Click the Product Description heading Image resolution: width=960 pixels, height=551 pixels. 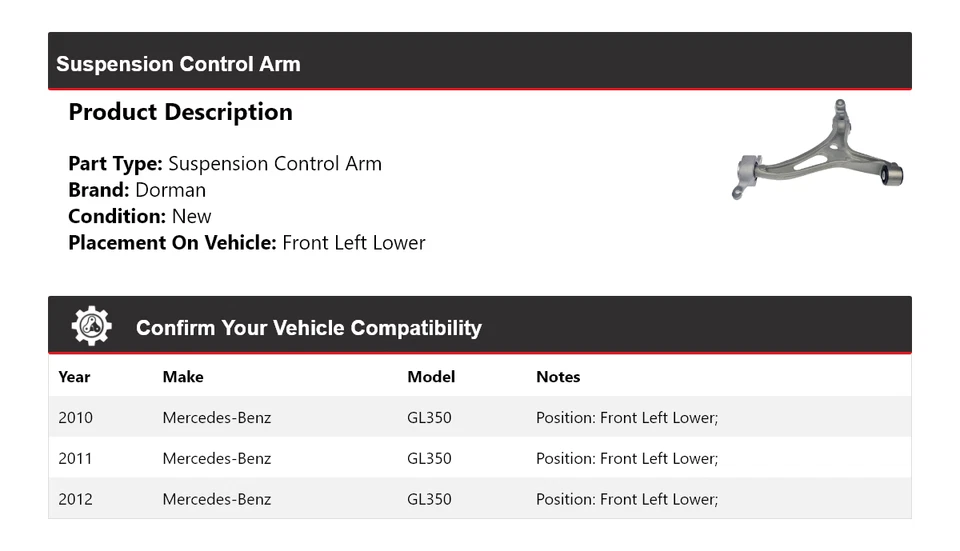pyautogui.click(x=180, y=112)
